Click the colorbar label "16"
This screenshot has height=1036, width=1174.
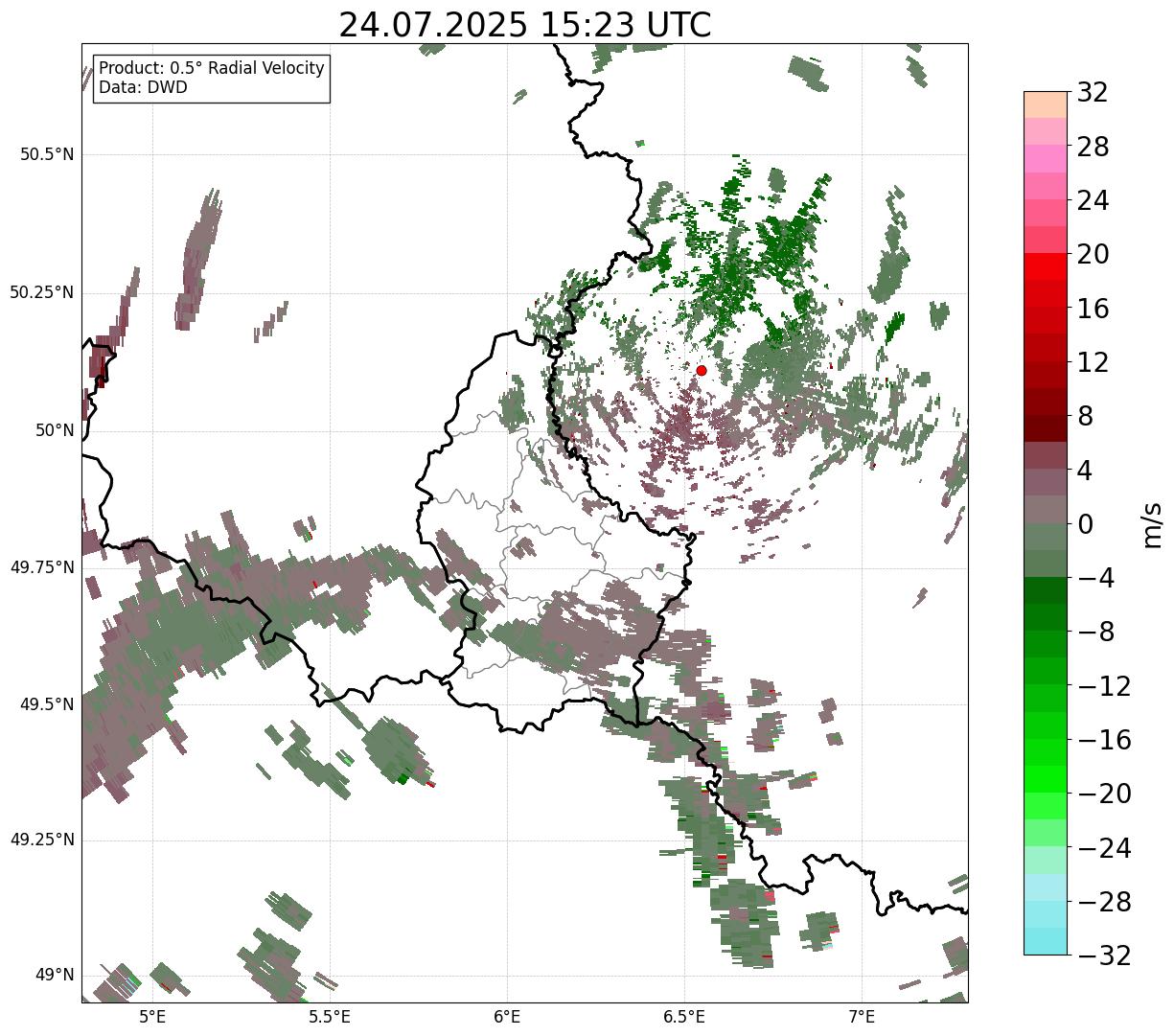pos(1093,309)
